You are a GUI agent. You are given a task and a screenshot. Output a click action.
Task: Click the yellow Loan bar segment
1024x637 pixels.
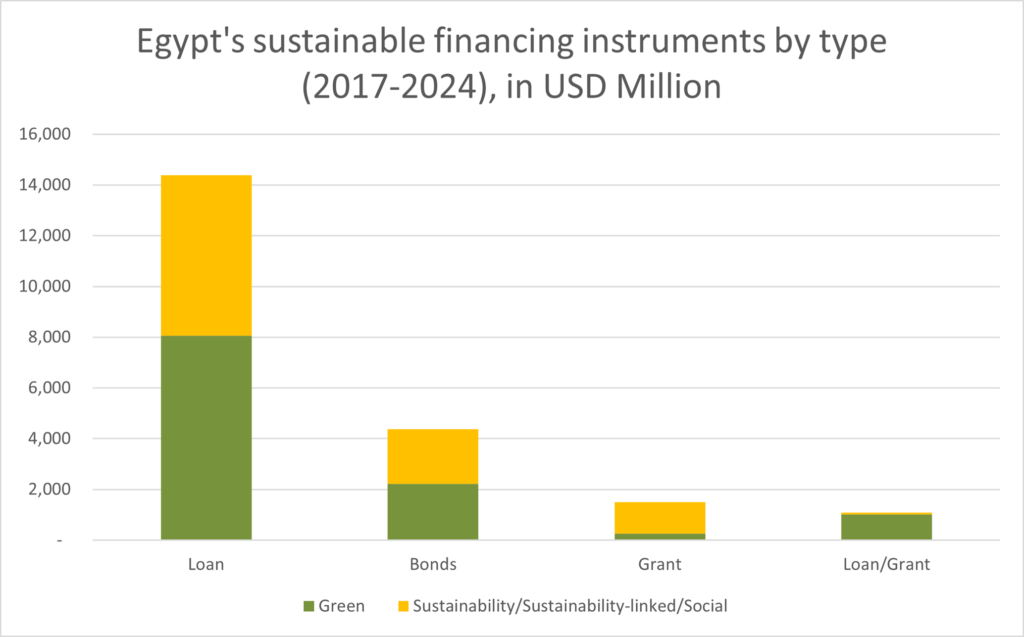[206, 255]
